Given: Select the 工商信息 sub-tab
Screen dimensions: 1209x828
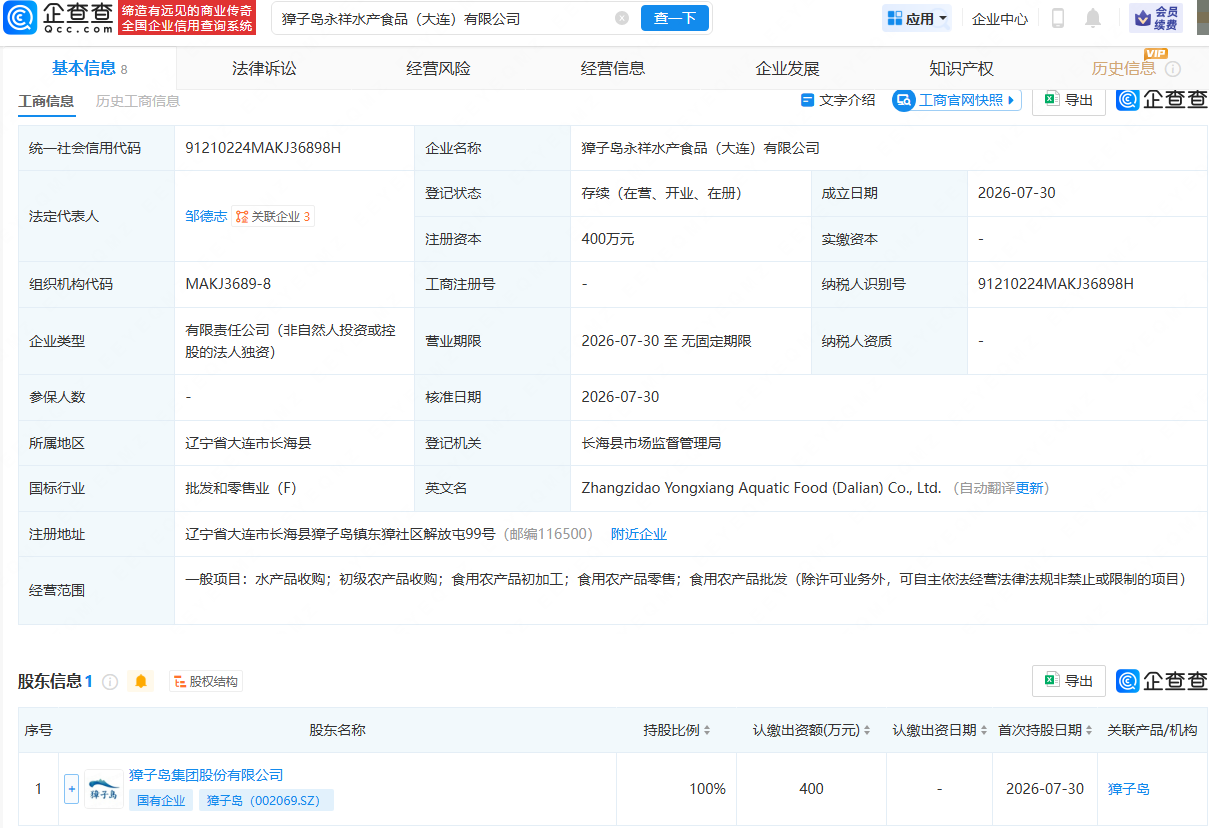Looking at the screenshot, I should [46, 100].
